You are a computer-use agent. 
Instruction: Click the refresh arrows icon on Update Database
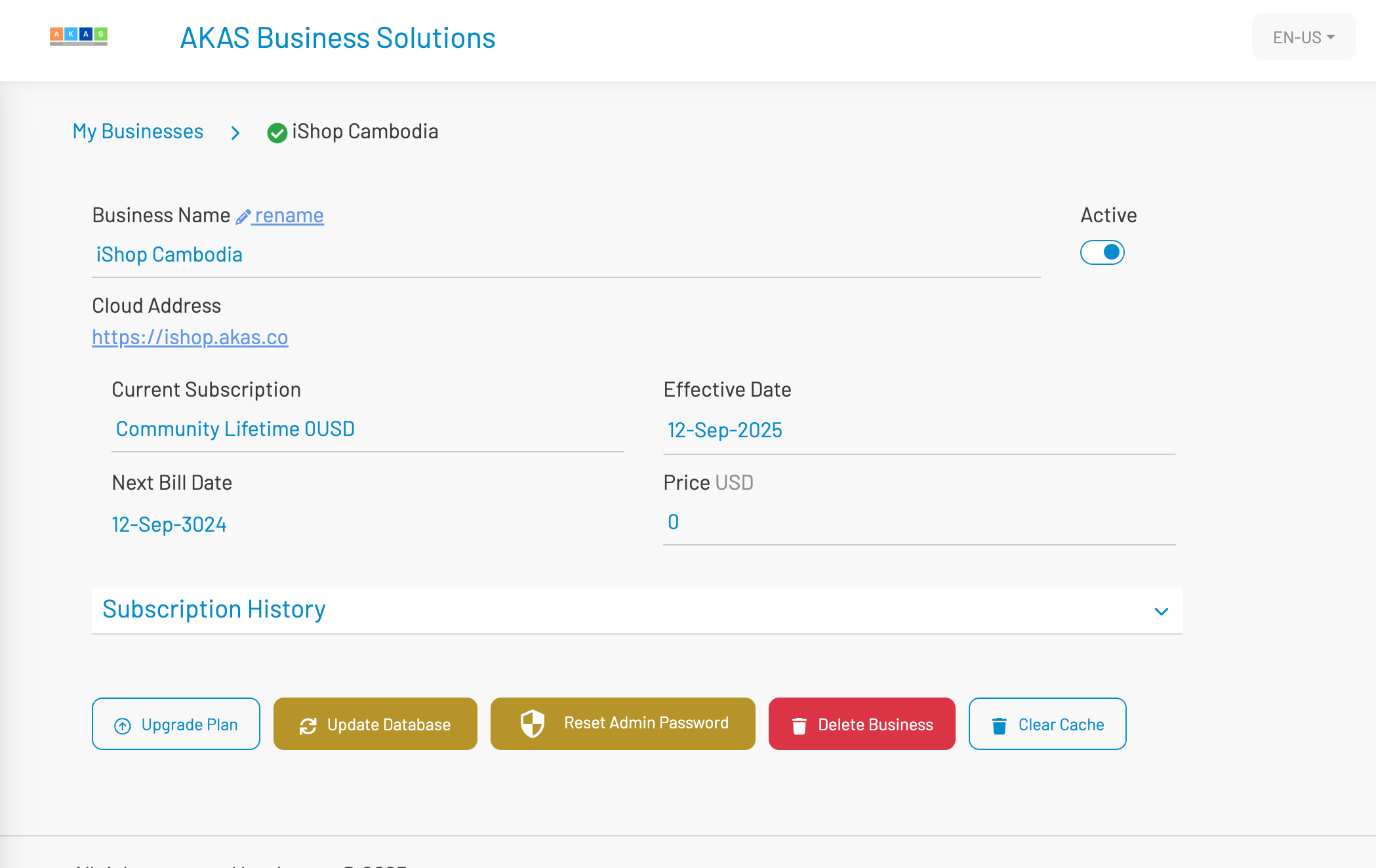308,726
